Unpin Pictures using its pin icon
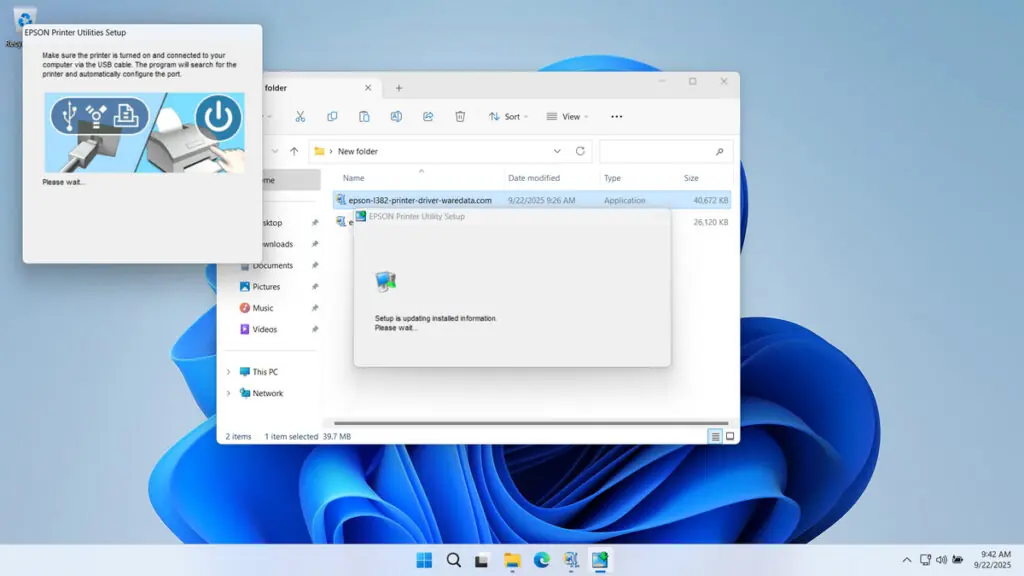This screenshot has height=576, width=1024. (x=315, y=287)
